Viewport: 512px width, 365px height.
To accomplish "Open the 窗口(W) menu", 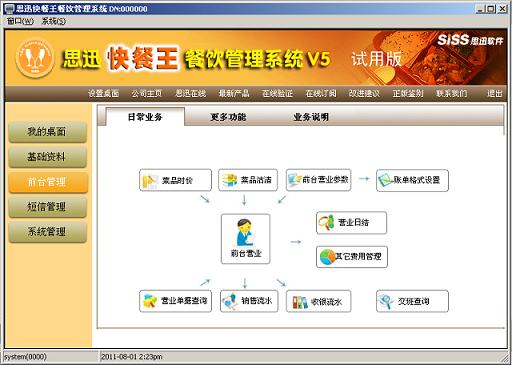I will coord(21,21).
